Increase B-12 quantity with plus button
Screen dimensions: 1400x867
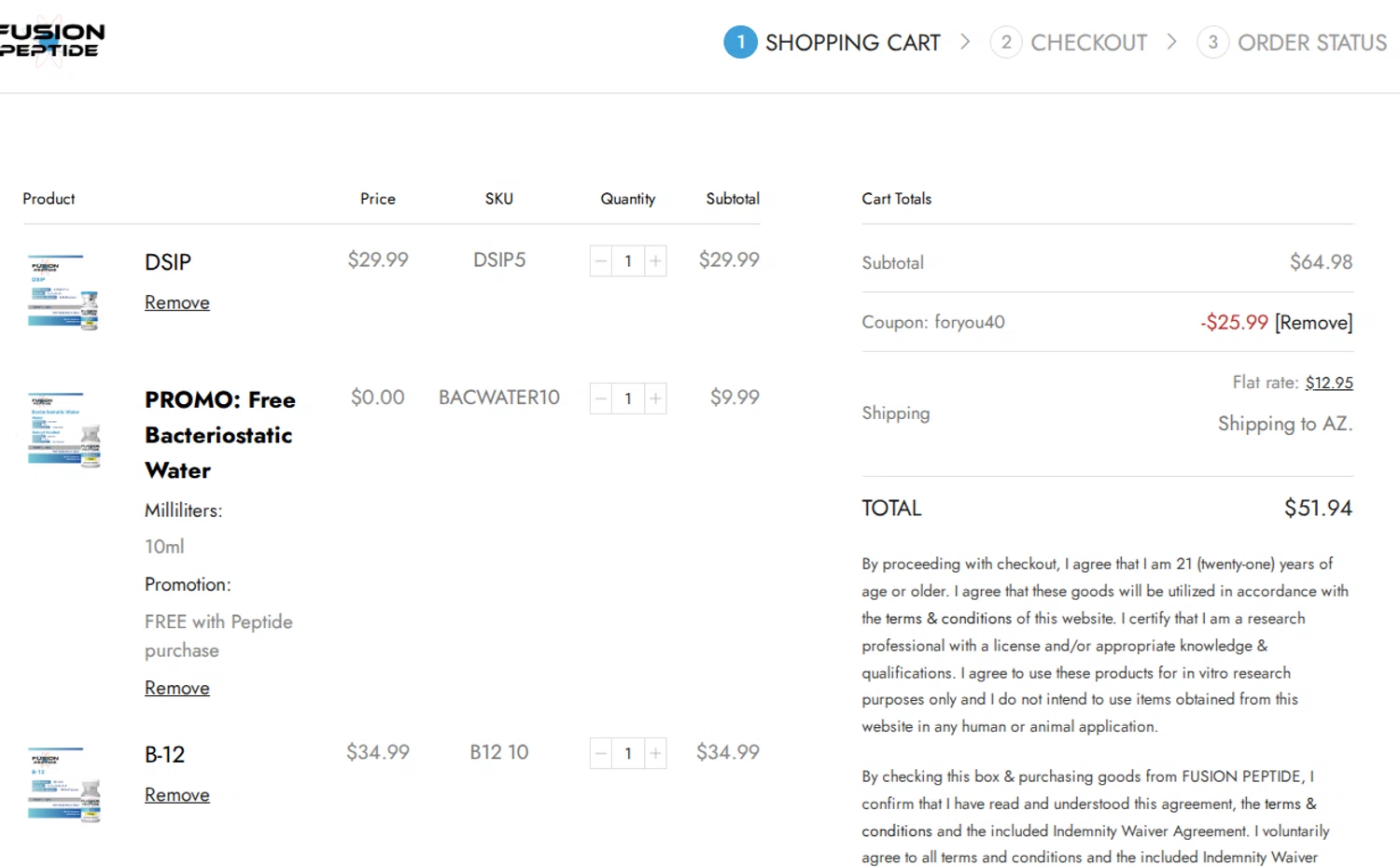(x=655, y=753)
